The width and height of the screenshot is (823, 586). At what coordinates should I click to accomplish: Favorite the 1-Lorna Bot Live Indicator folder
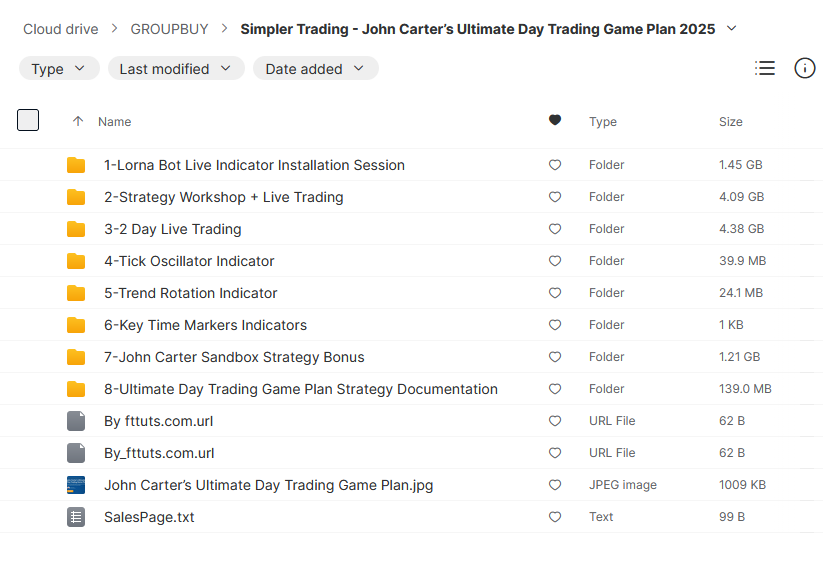[555, 165]
